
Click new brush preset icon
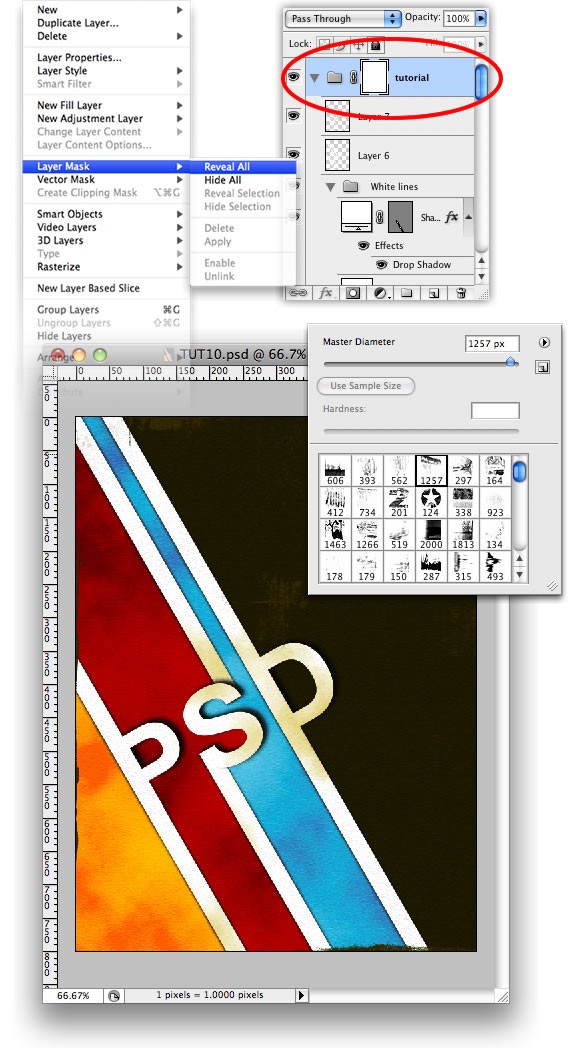tap(543, 367)
